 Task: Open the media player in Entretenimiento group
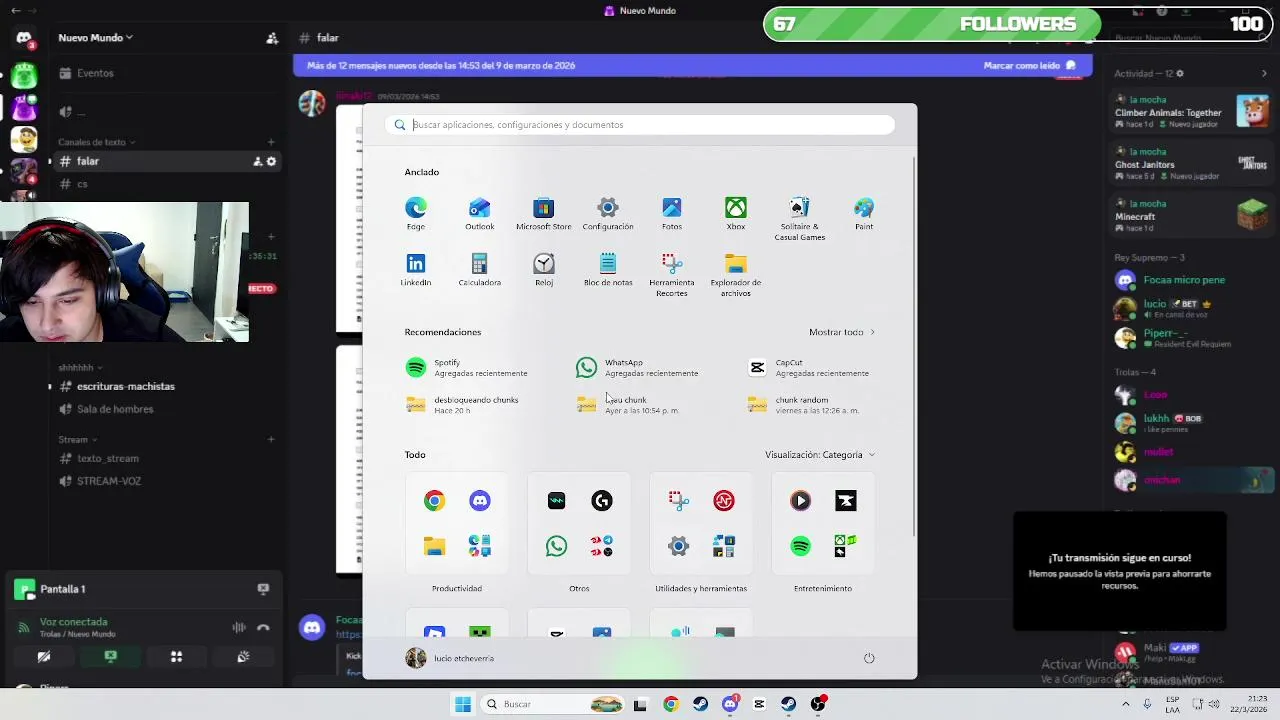coord(800,501)
